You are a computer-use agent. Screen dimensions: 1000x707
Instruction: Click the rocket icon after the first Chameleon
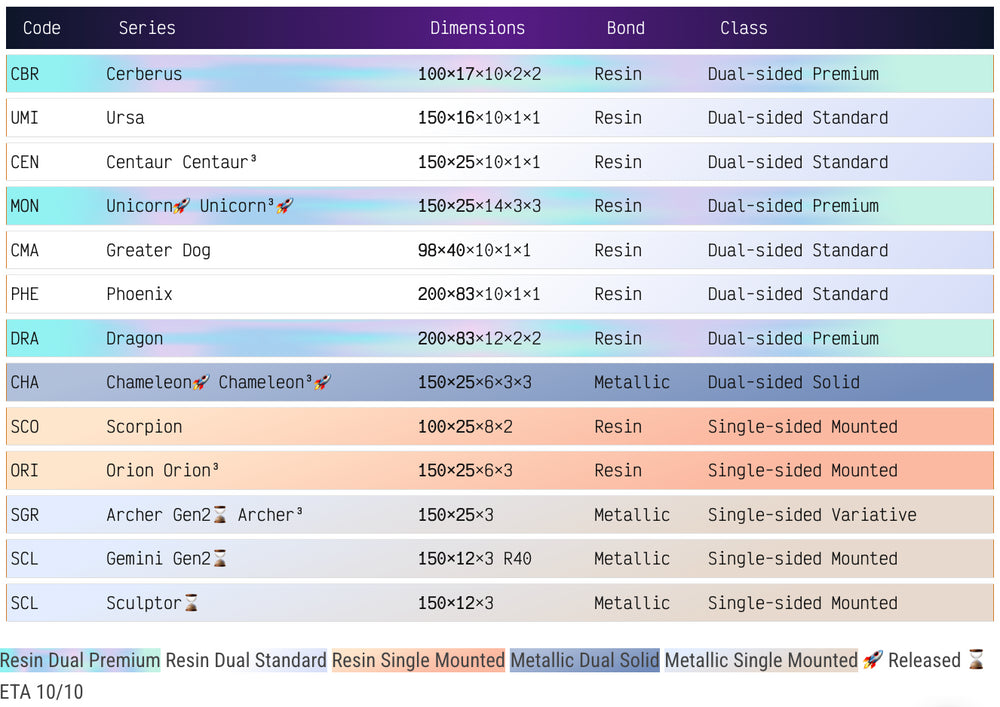[x=201, y=382]
